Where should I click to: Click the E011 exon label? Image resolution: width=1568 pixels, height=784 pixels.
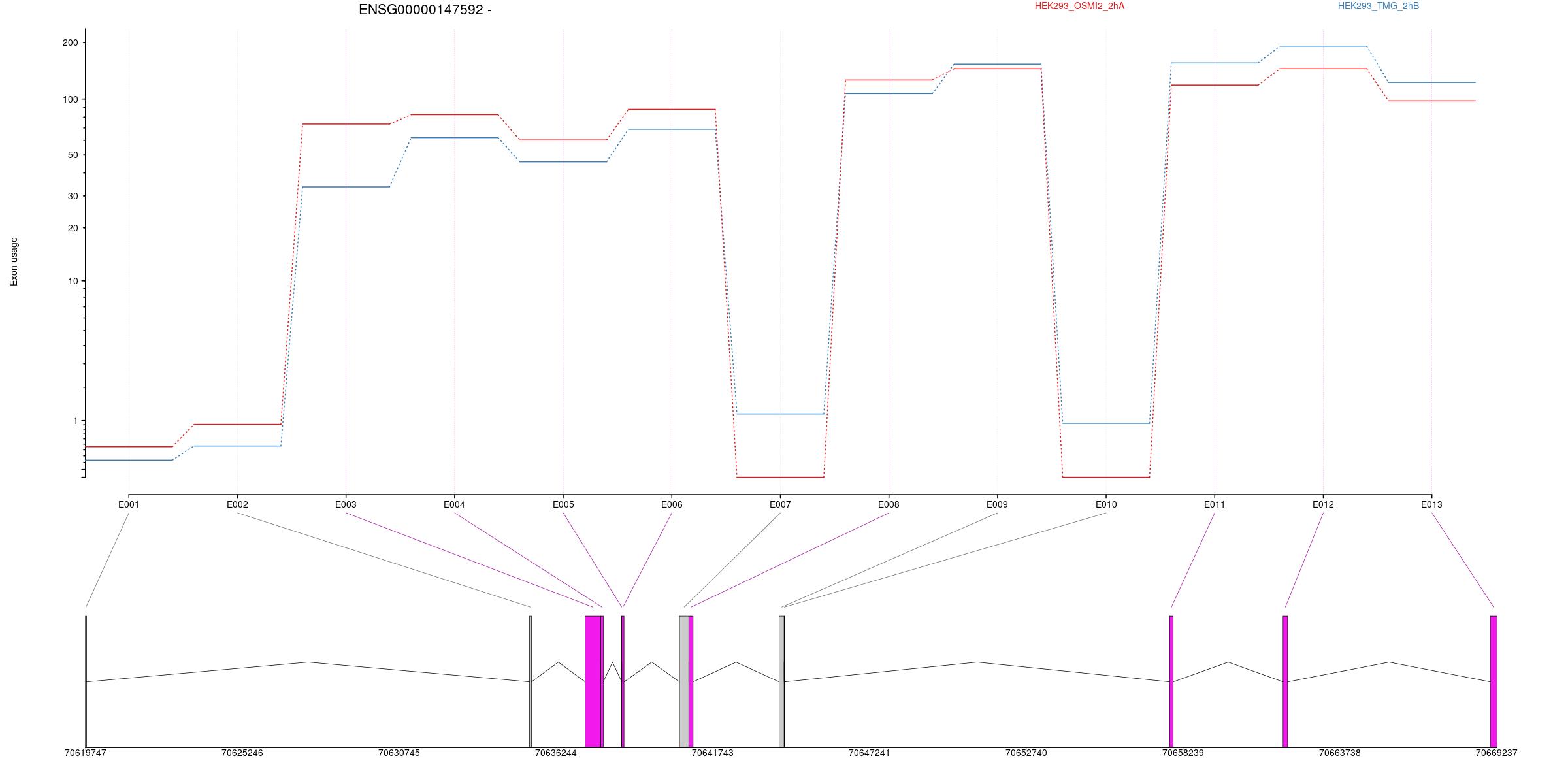tap(1215, 504)
